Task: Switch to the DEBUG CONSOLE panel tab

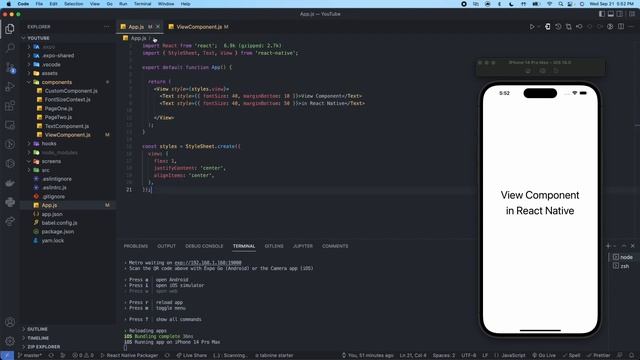Action: tap(204, 246)
